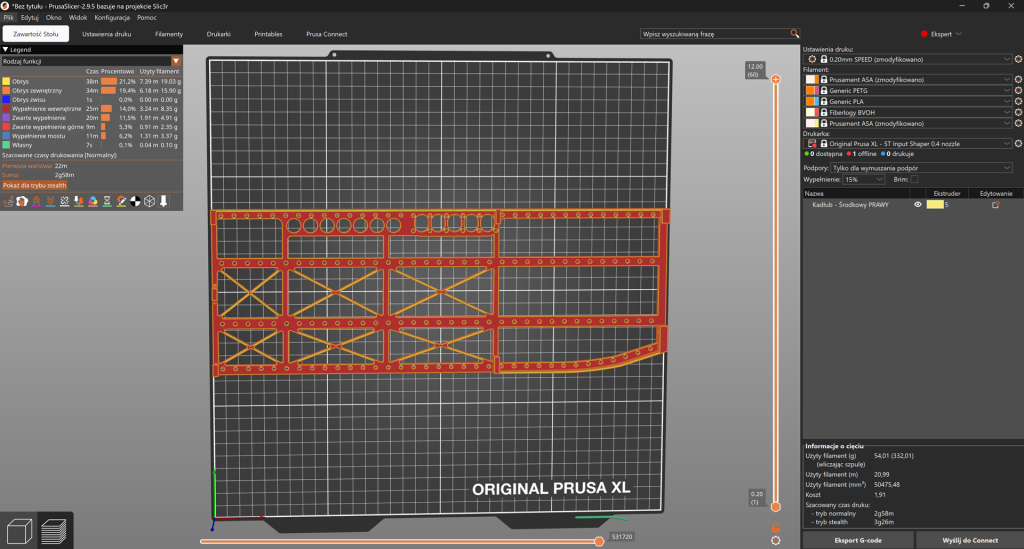Open Podpory supports dropdown
The image size is (1024, 549).
tap(921, 168)
